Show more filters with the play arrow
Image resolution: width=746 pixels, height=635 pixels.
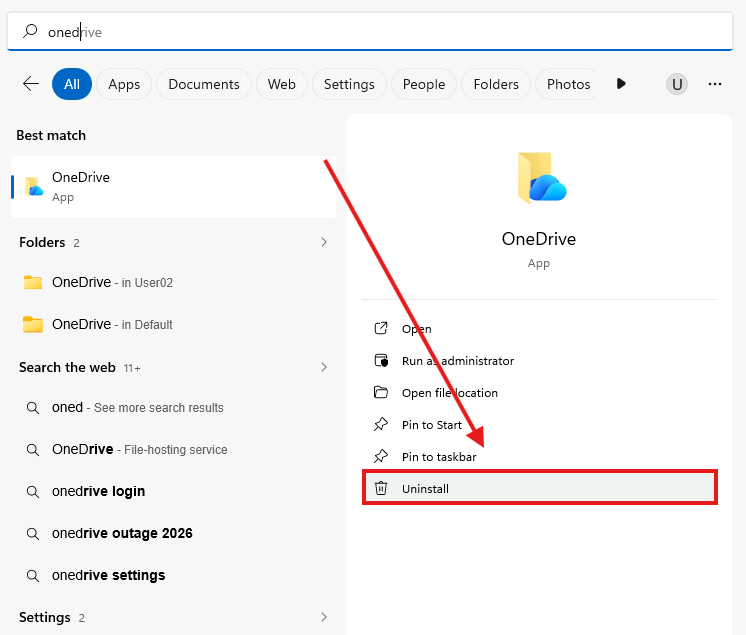click(x=621, y=84)
